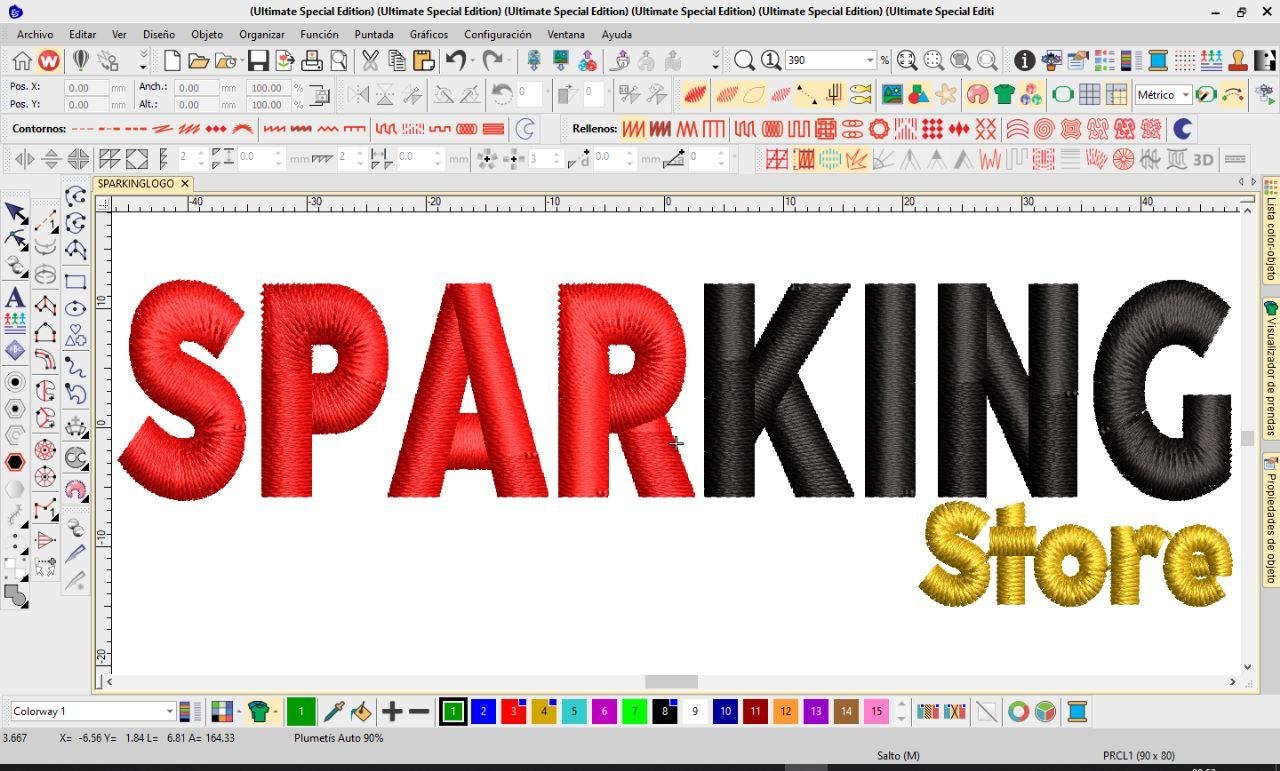Screen dimensions: 1280x771
Task: Open the Colorway 1 dropdown
Action: click(169, 712)
